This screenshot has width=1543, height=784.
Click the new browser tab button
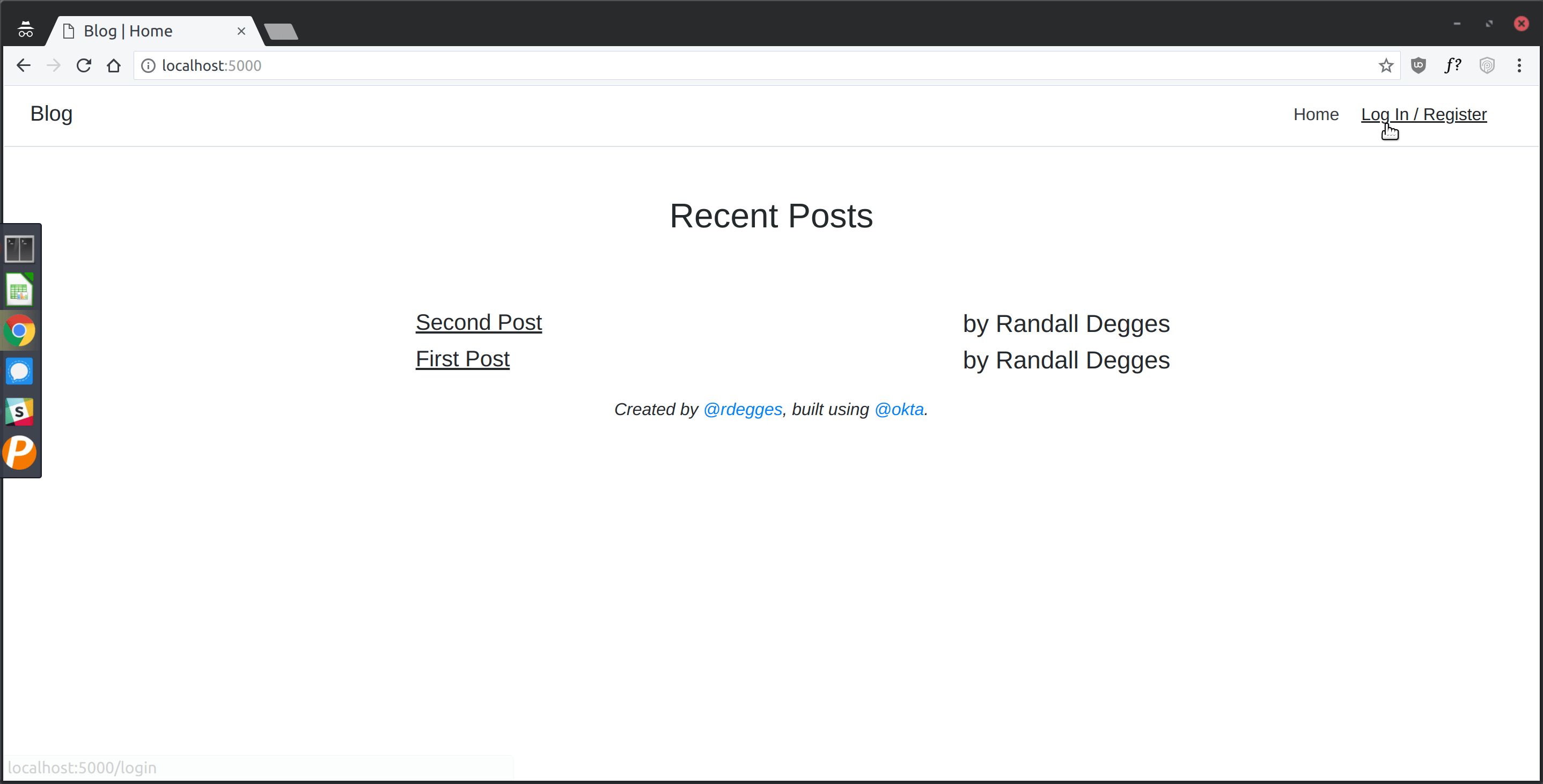280,31
